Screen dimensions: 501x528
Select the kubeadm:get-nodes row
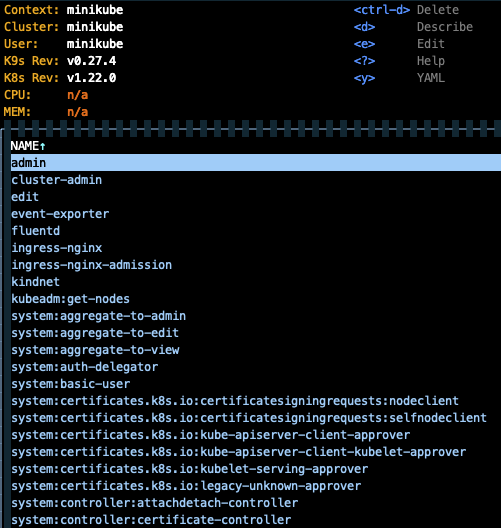256,299
